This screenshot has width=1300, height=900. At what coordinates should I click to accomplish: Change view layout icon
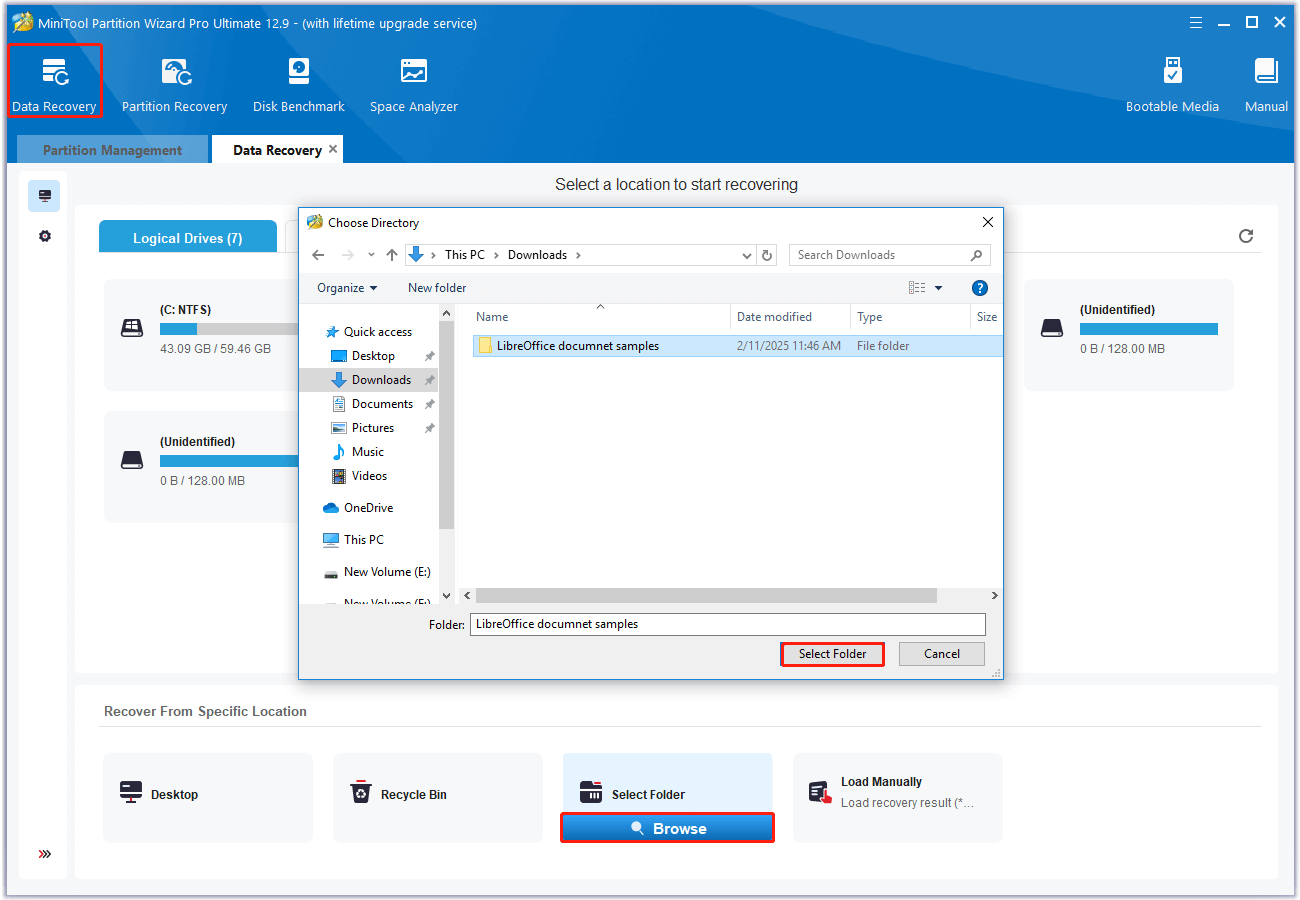tap(917, 288)
